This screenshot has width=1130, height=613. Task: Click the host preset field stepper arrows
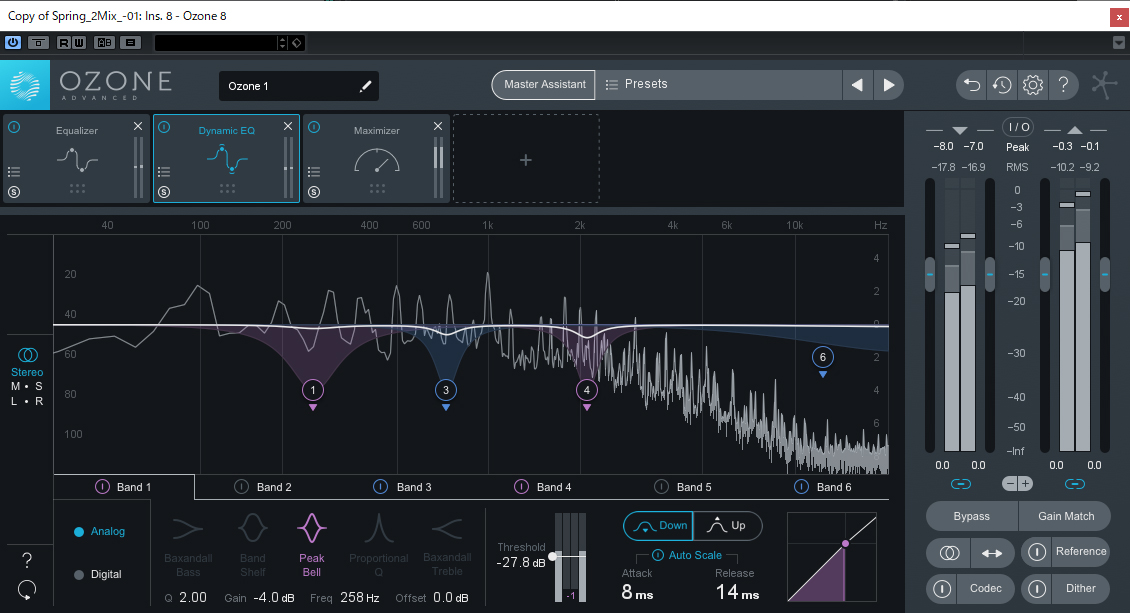tap(282, 43)
